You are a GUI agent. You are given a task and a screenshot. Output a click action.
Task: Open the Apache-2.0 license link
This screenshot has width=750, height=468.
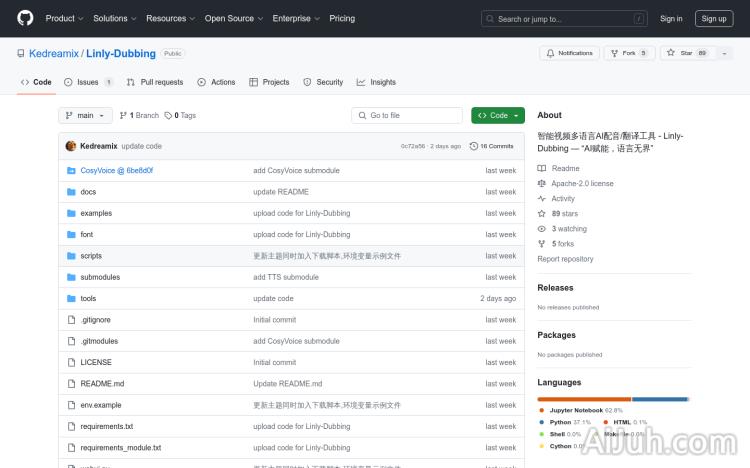pyautogui.click(x=582, y=184)
